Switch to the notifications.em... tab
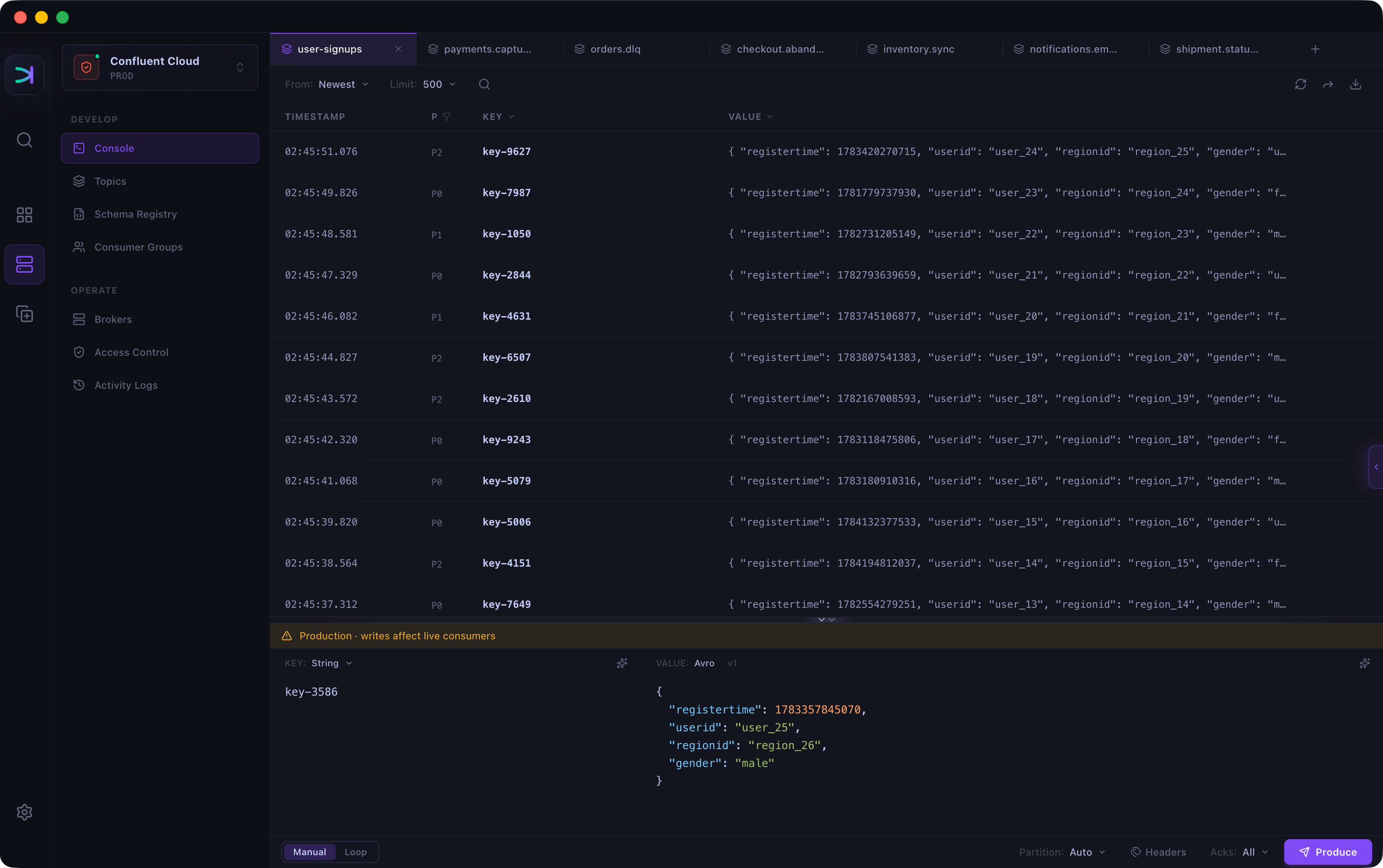 coord(1075,49)
